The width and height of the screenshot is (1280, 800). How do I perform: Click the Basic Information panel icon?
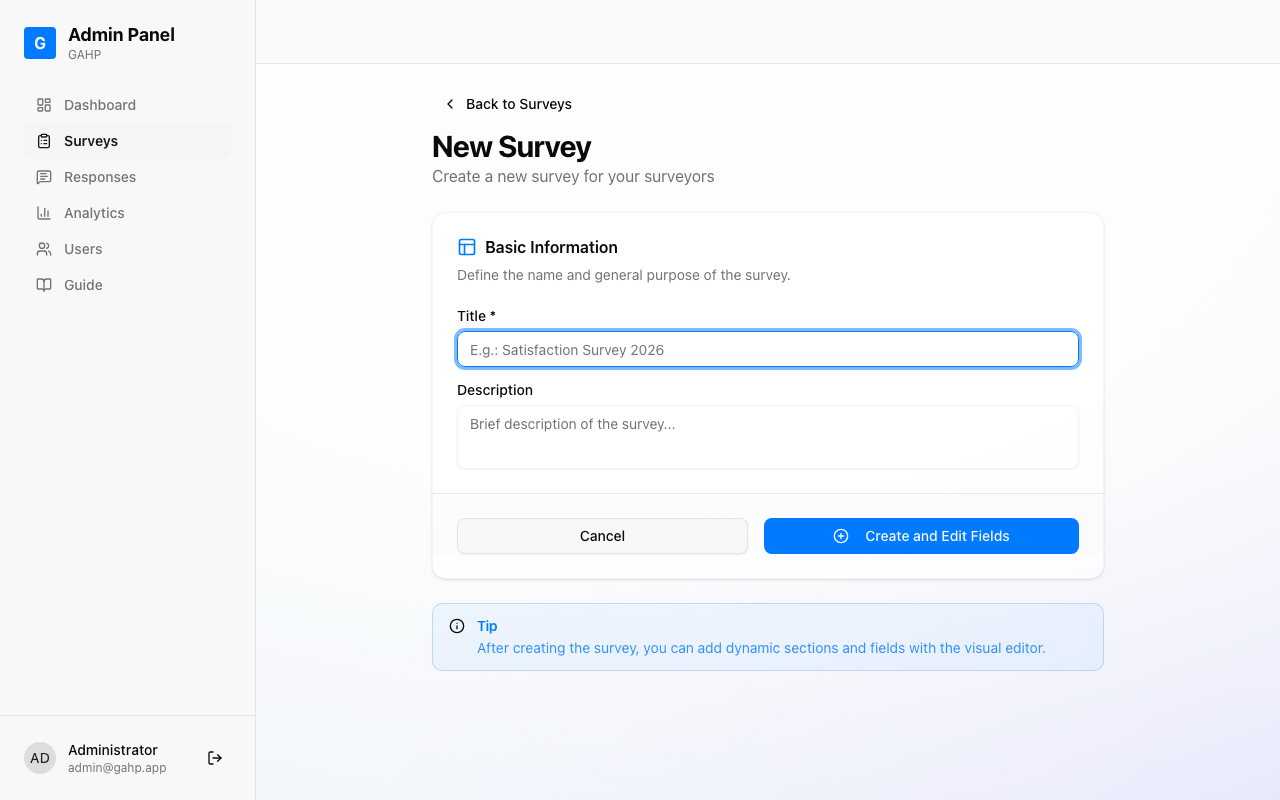467,246
